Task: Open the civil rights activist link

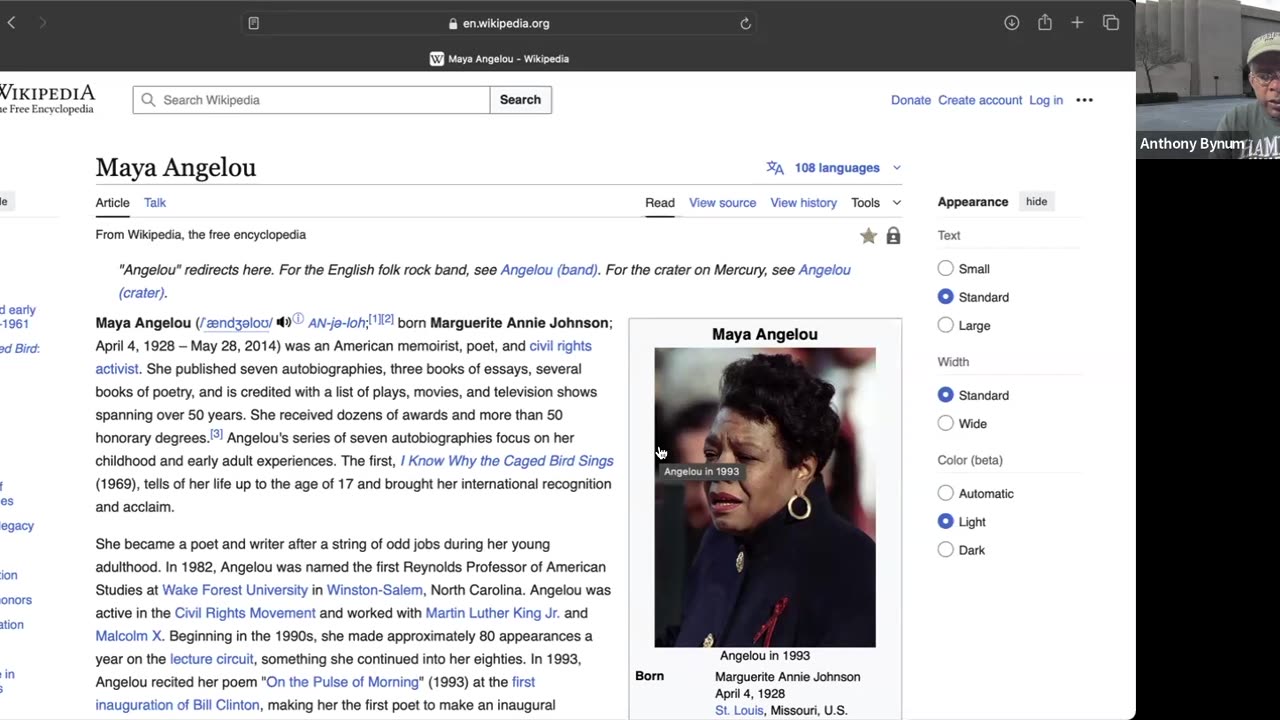Action: tap(560, 346)
